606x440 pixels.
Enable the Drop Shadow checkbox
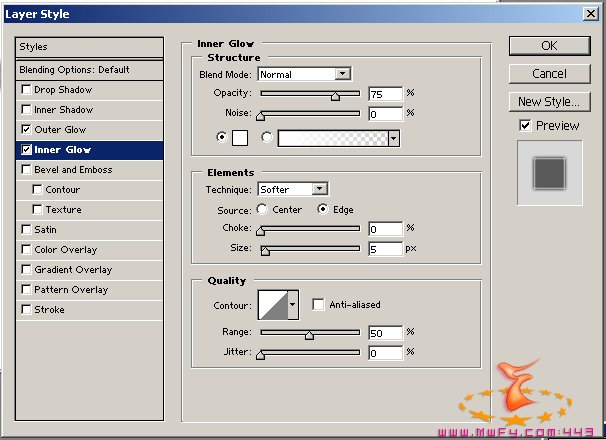26,90
